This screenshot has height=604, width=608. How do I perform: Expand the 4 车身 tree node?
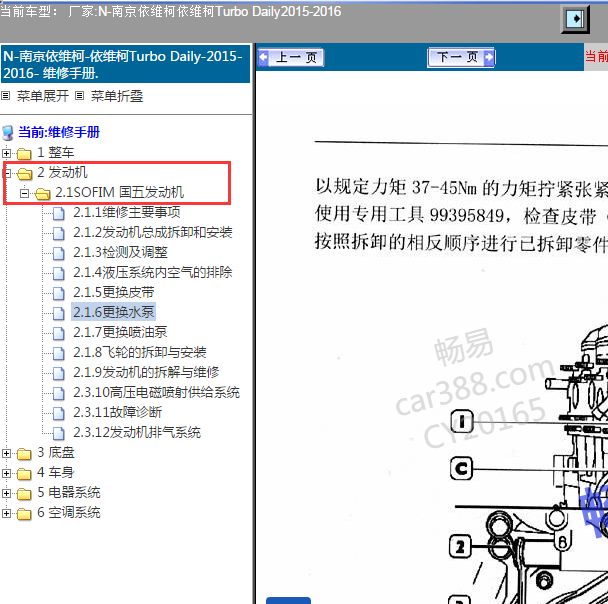click(6, 473)
